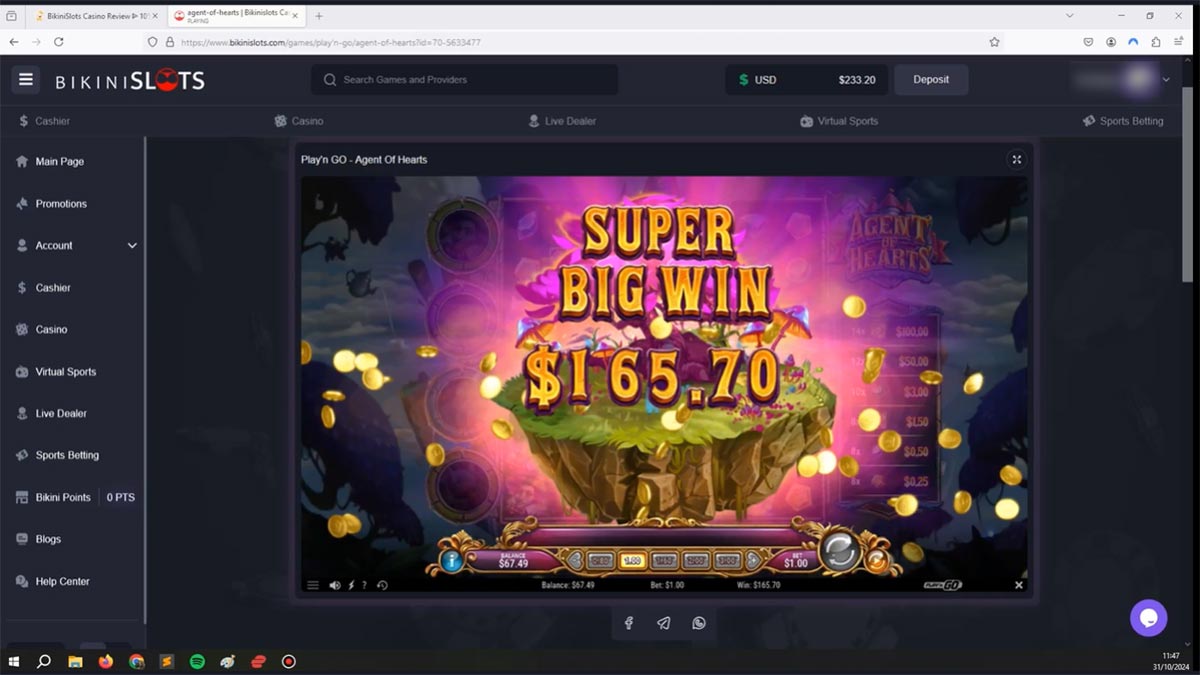Mute the game sound
This screenshot has height=675, width=1200.
pos(335,586)
